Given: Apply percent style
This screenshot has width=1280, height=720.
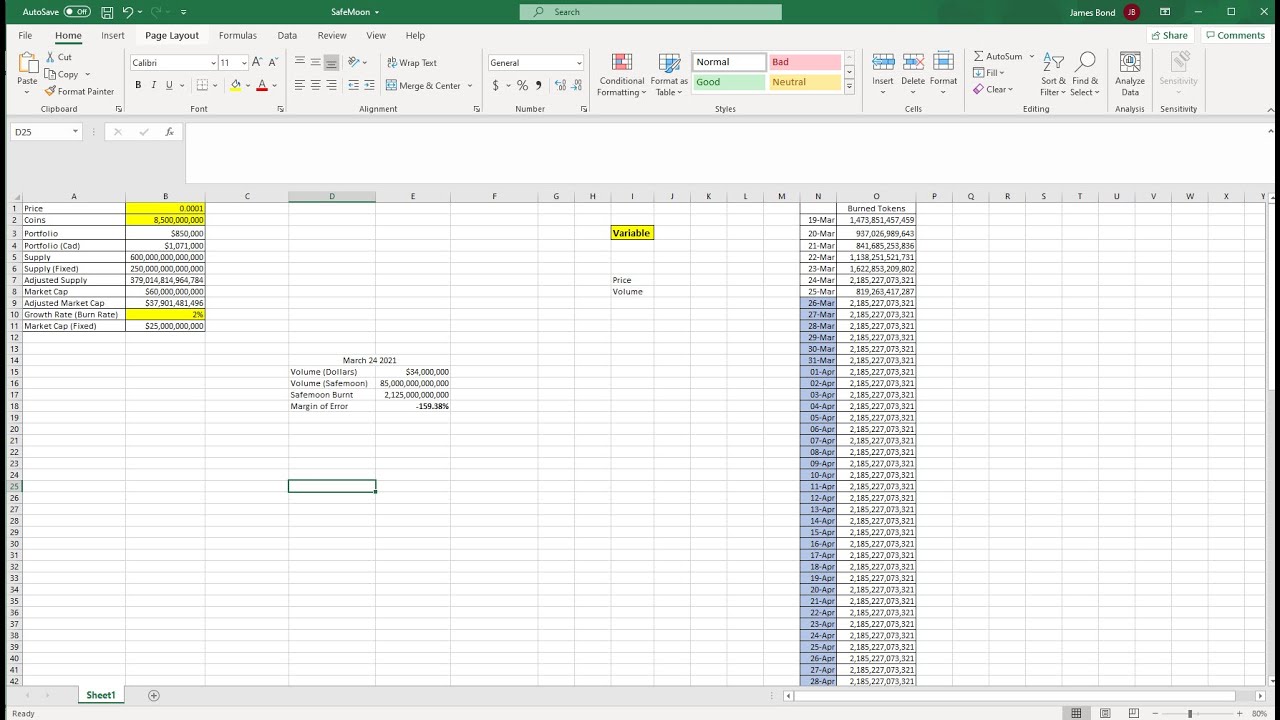Looking at the screenshot, I should click(522, 85).
